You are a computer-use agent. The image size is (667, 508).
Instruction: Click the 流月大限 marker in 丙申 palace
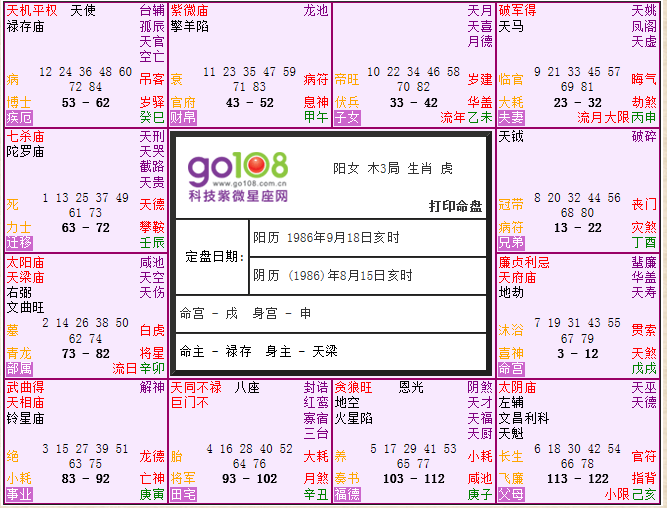click(604, 117)
